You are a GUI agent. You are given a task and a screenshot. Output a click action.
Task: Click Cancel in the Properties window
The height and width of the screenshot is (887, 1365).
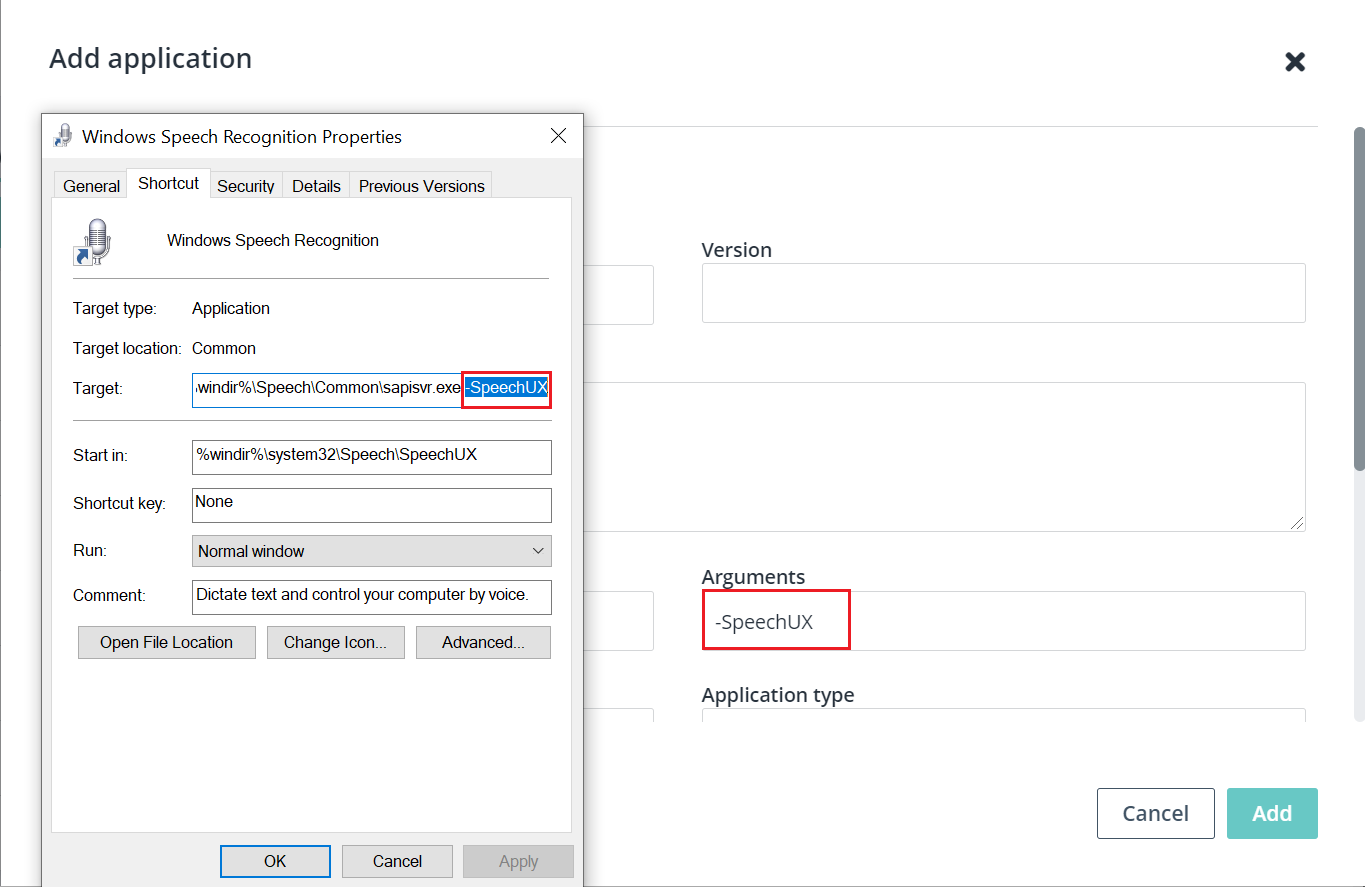[397, 861]
